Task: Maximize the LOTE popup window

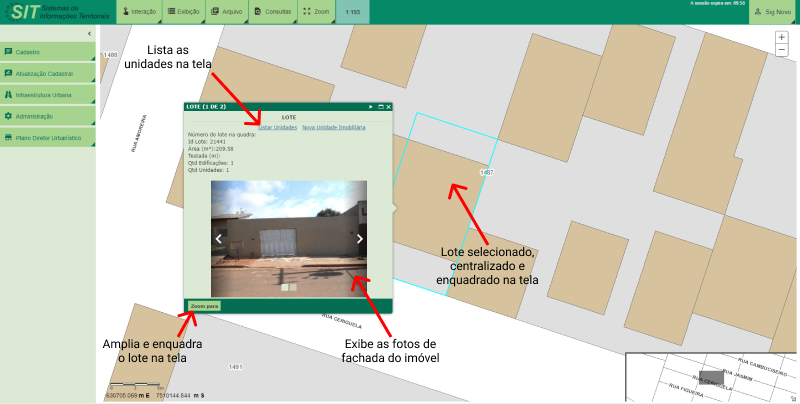Action: [380, 106]
